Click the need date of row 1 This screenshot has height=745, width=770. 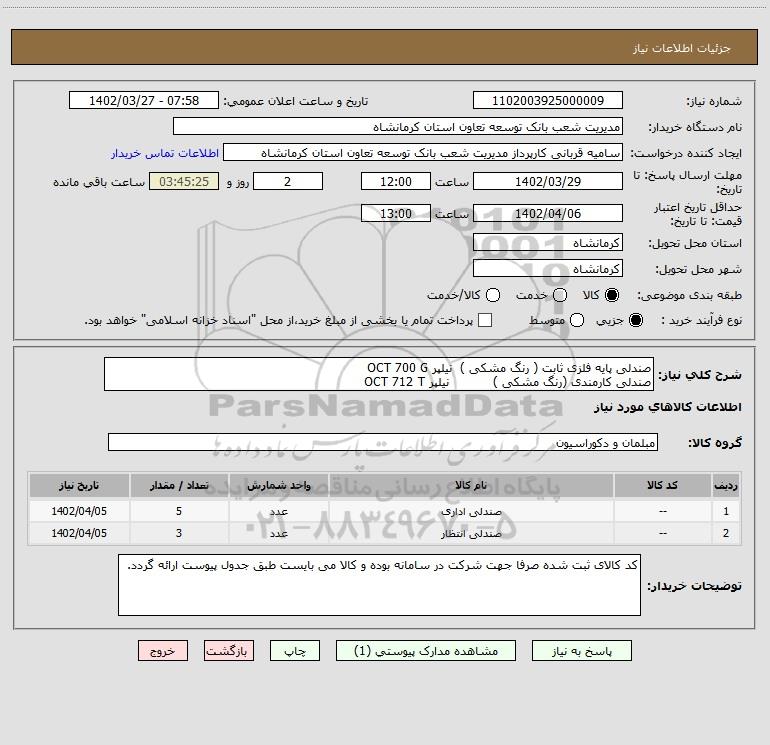point(79,511)
